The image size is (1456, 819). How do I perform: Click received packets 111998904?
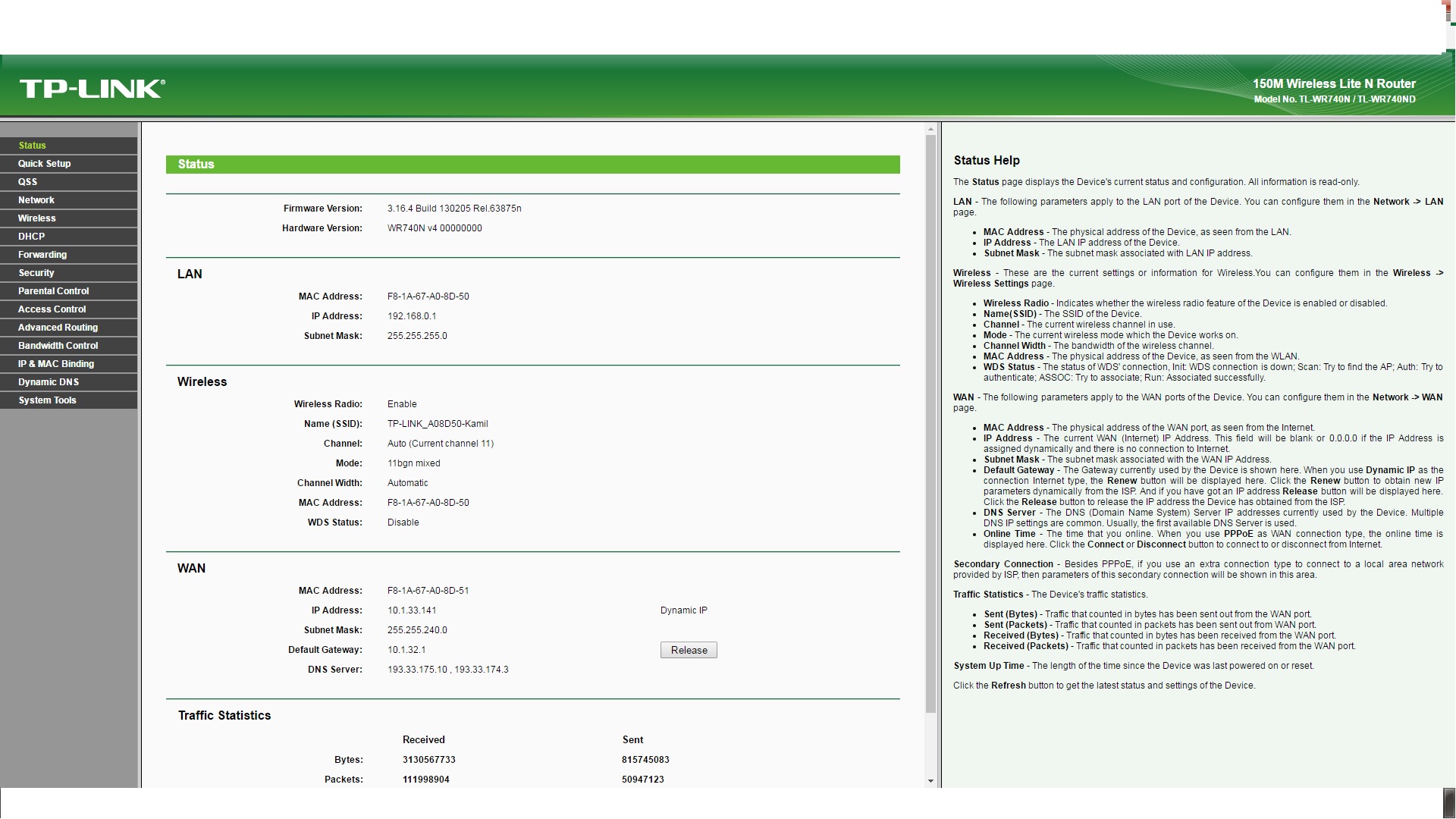426,780
